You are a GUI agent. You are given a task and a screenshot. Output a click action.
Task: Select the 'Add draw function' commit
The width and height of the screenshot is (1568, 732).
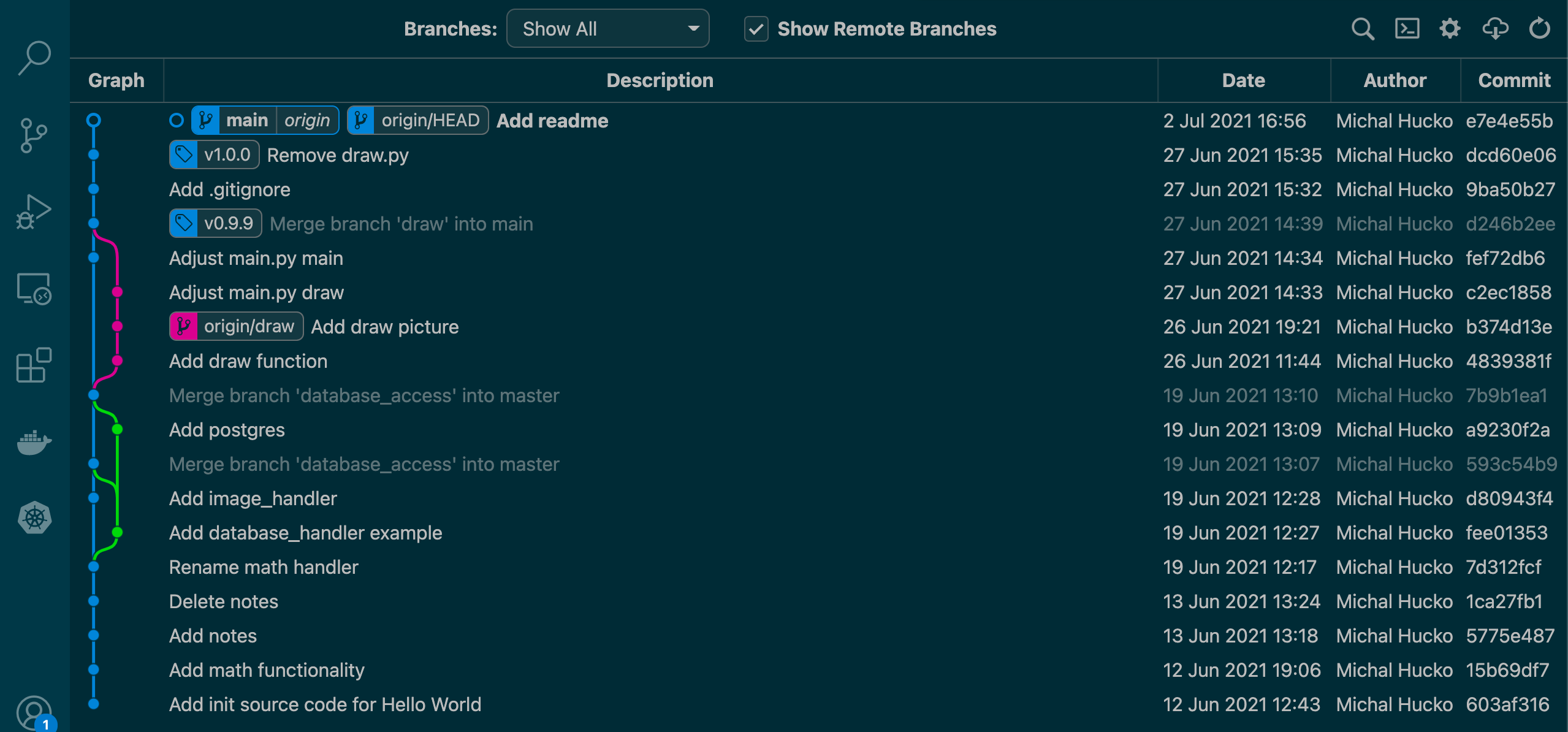pos(248,361)
